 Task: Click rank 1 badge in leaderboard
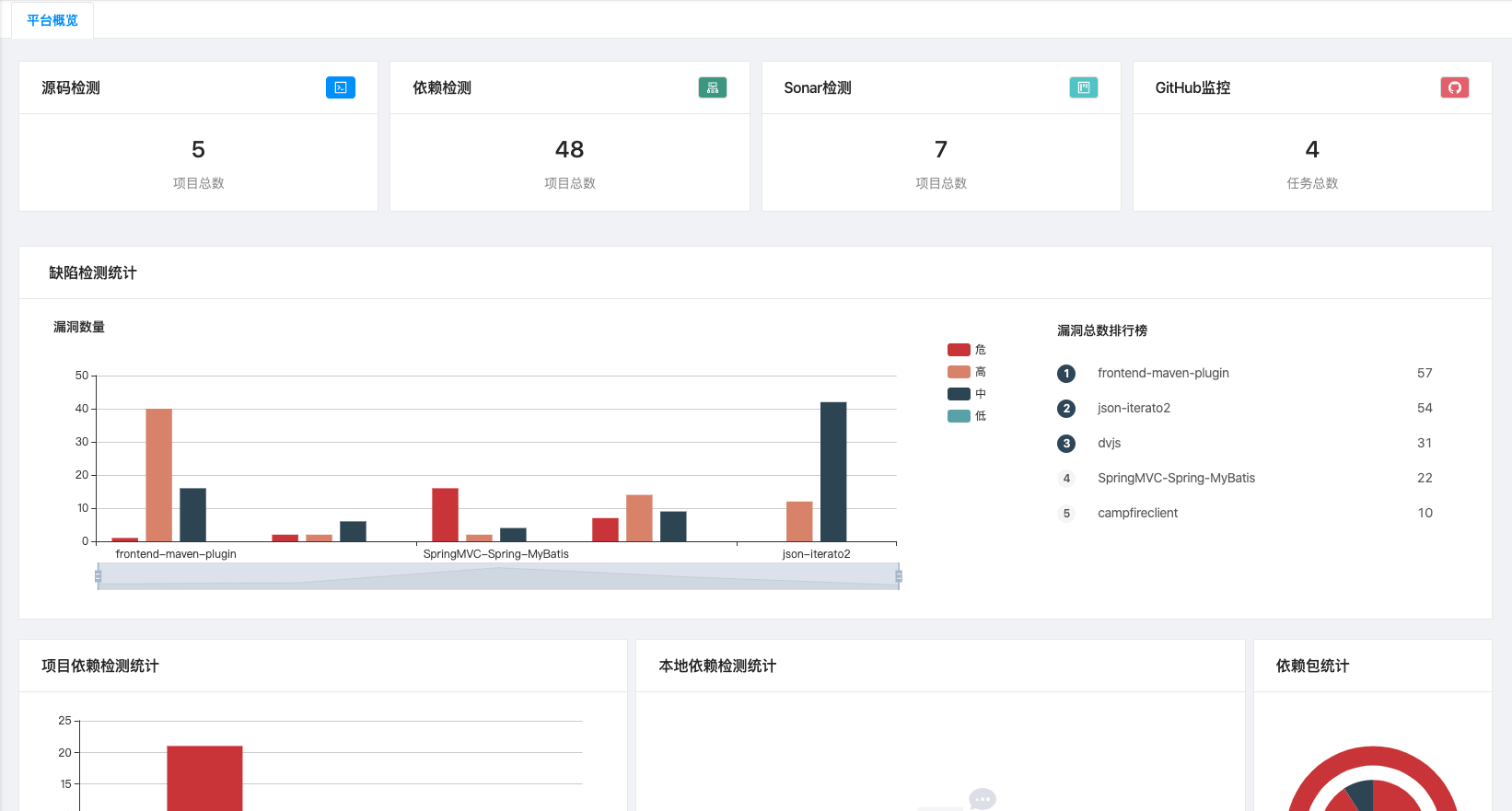tap(1066, 374)
